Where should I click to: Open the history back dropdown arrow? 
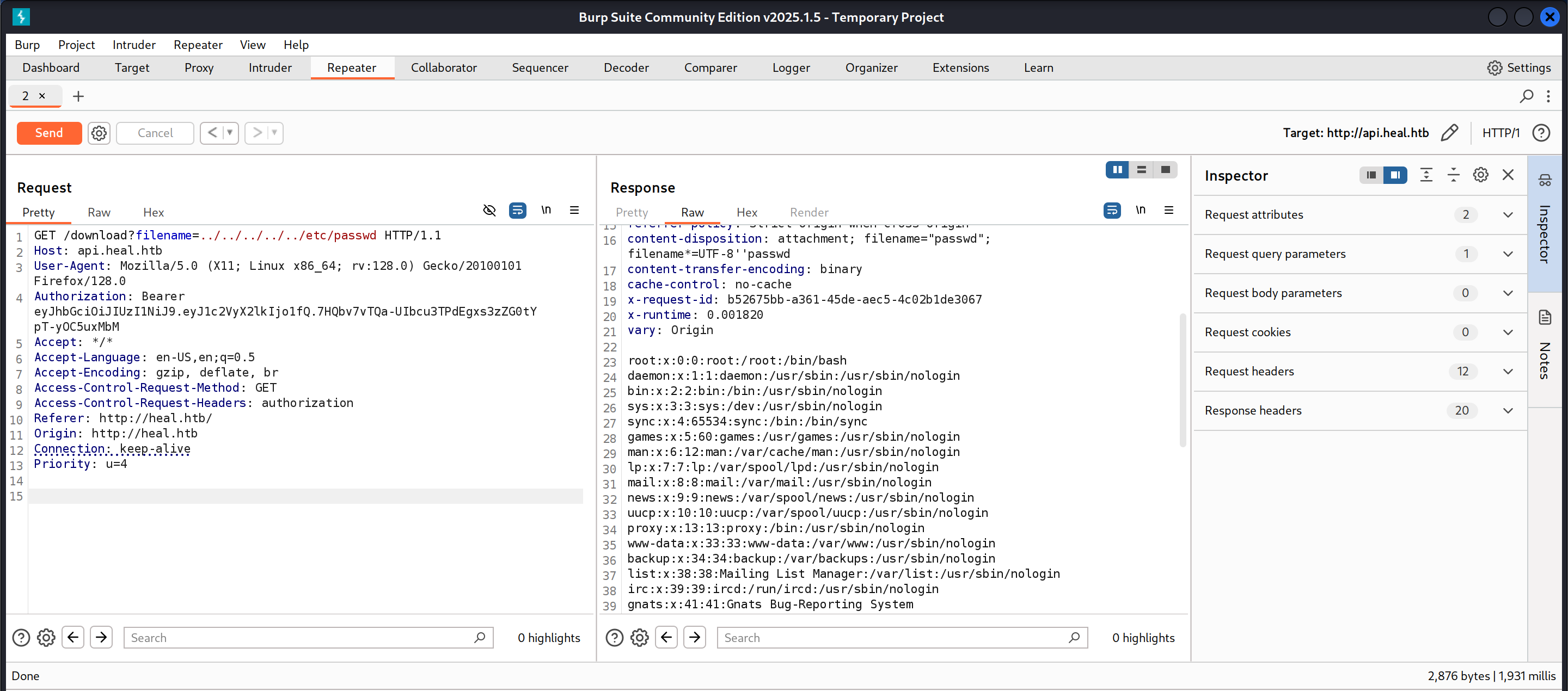(230, 133)
